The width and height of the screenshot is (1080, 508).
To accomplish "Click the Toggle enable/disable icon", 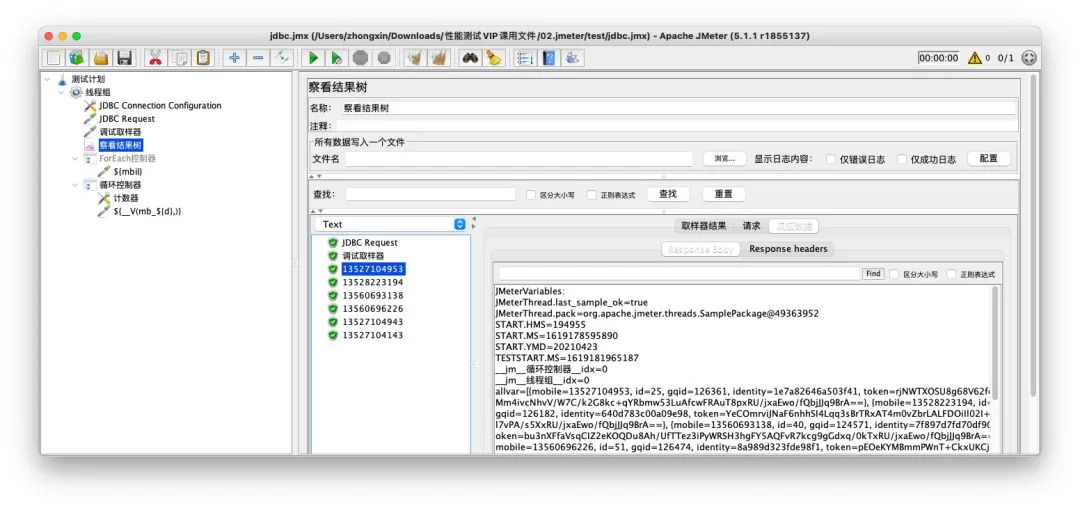I will (281, 58).
